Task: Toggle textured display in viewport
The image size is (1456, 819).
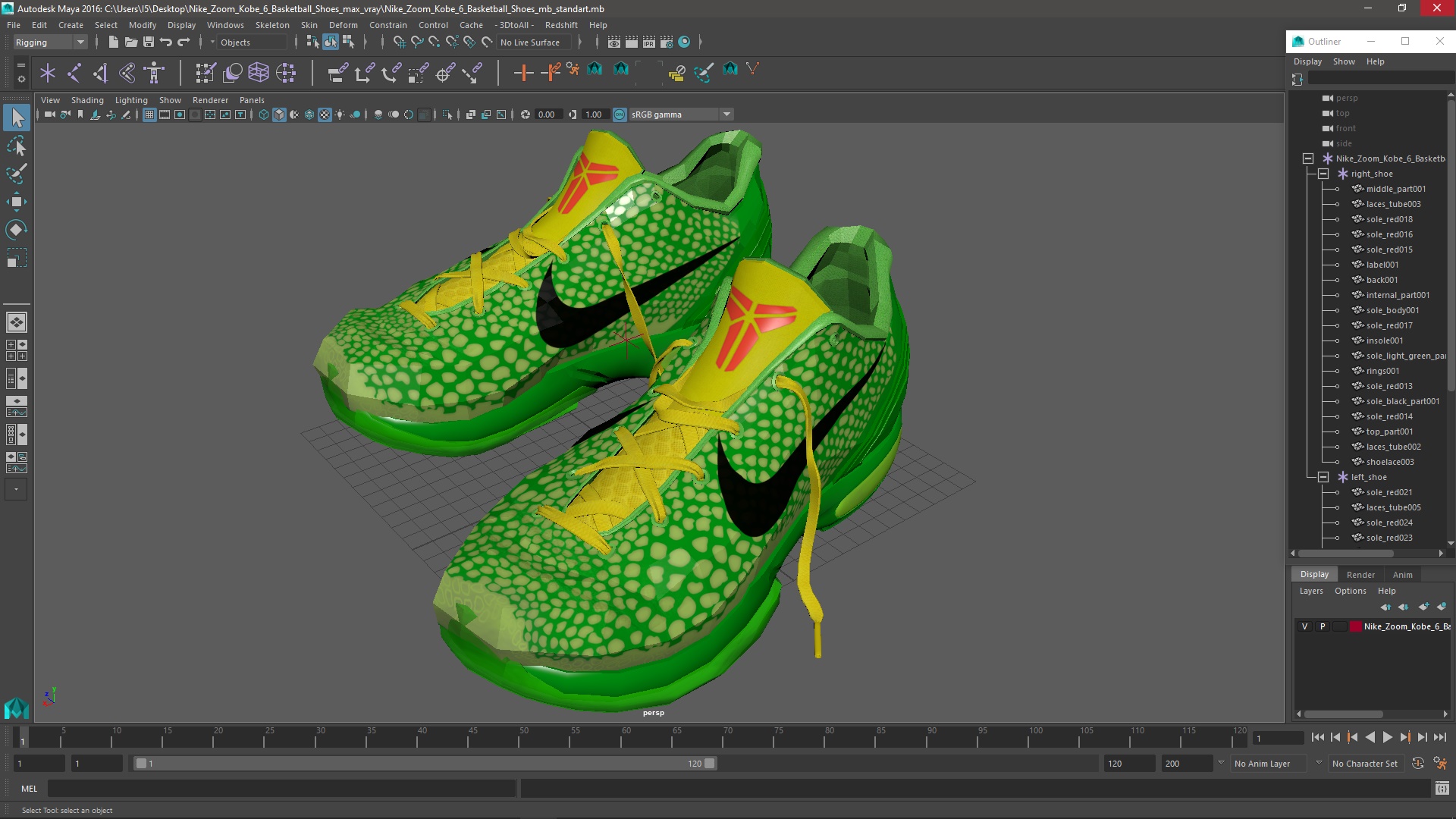Action: pos(325,115)
